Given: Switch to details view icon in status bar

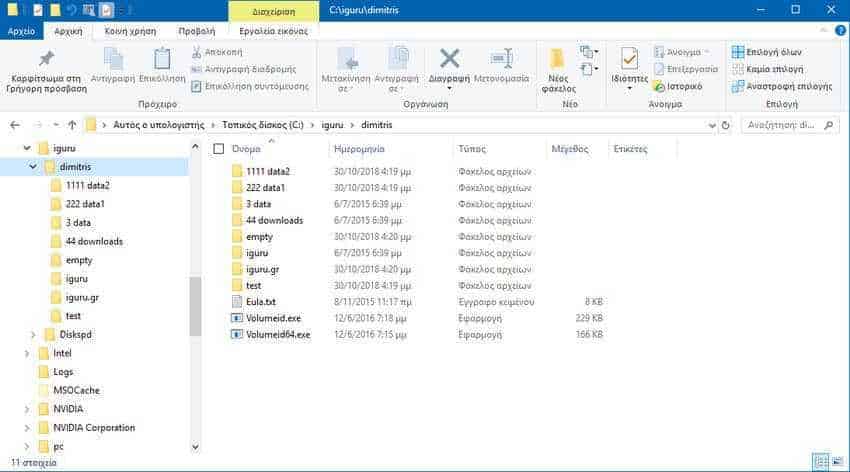Looking at the screenshot, I should (x=821, y=462).
